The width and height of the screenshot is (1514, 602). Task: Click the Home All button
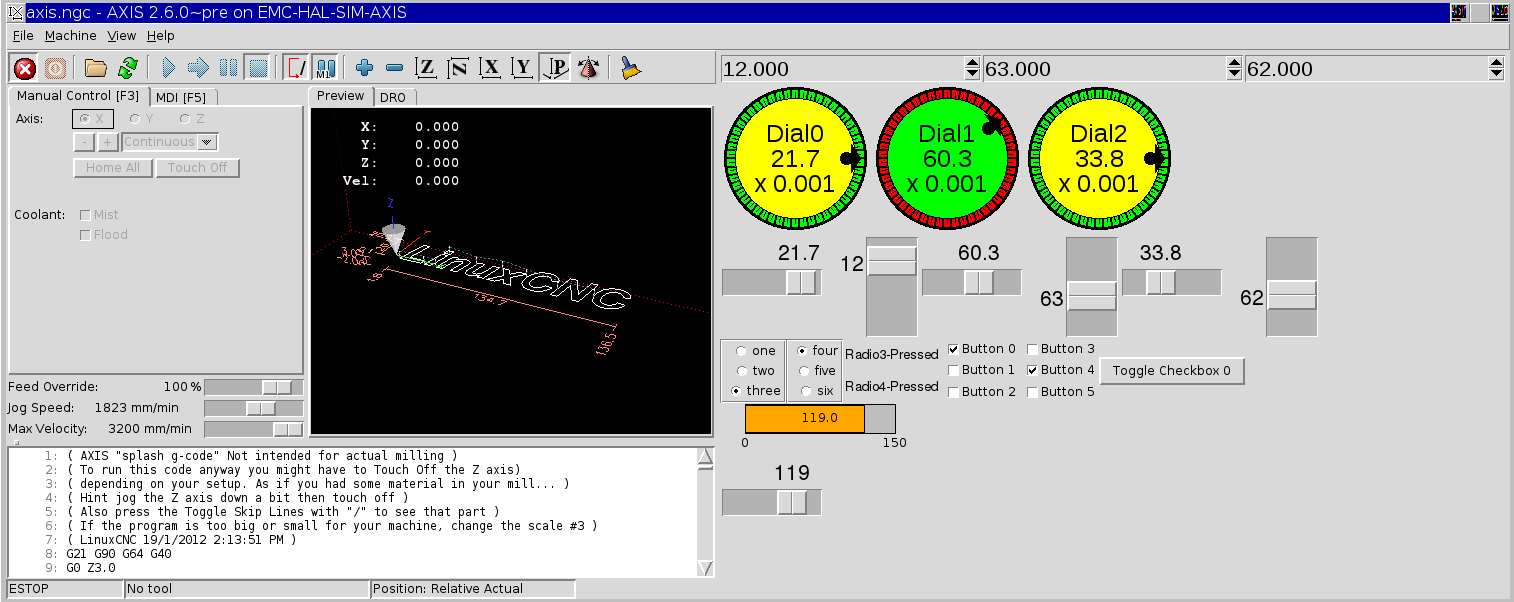[x=113, y=168]
